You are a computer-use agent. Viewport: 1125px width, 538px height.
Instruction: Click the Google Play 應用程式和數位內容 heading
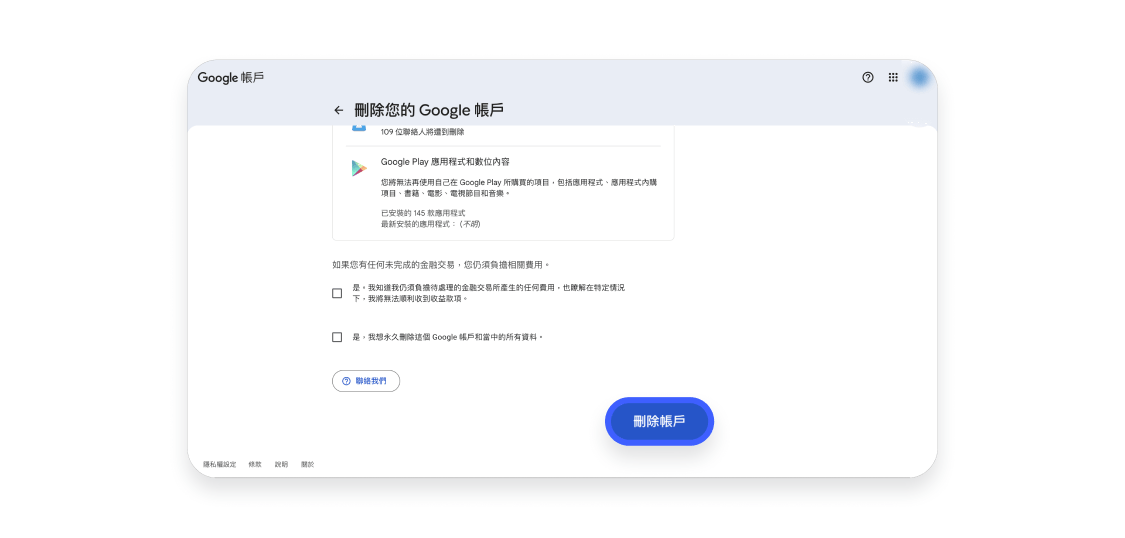tap(446, 162)
